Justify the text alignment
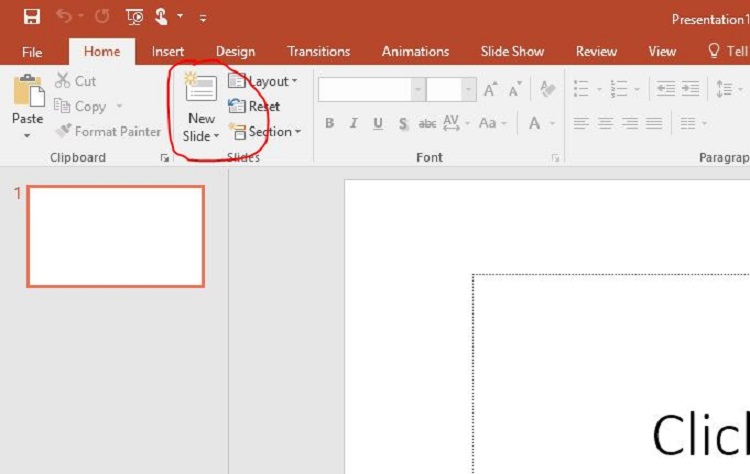750x474 pixels. click(x=654, y=123)
